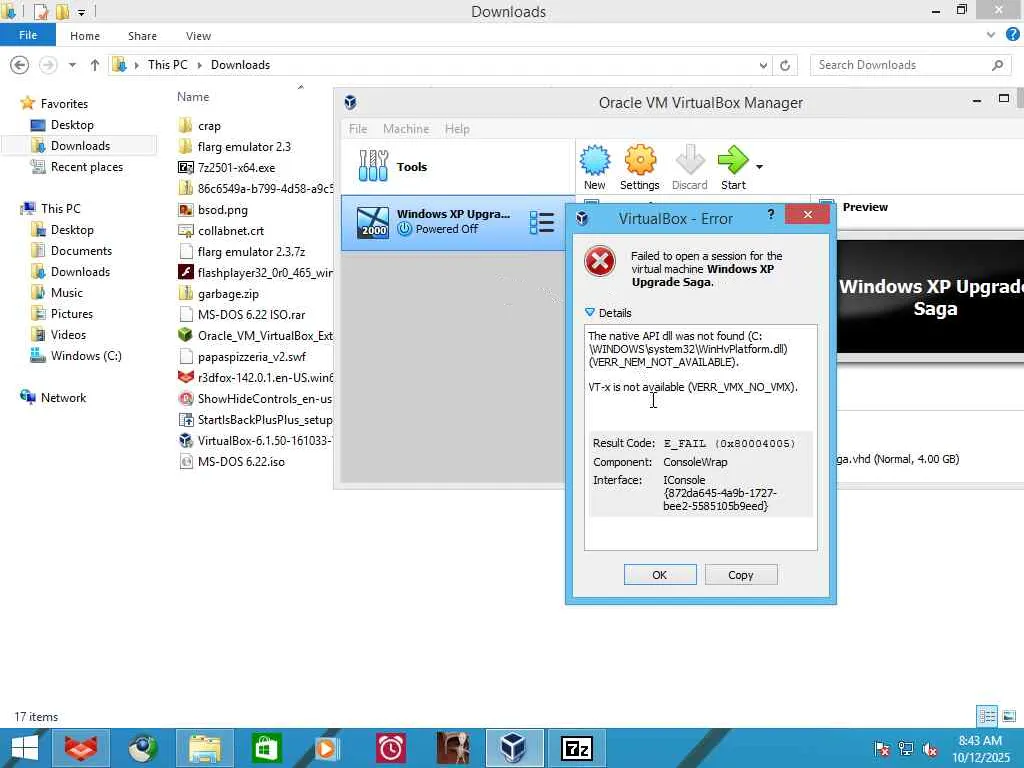The height and width of the screenshot is (768, 1024).
Task: Select 7z2501-x64.exe file
Action: point(236,167)
